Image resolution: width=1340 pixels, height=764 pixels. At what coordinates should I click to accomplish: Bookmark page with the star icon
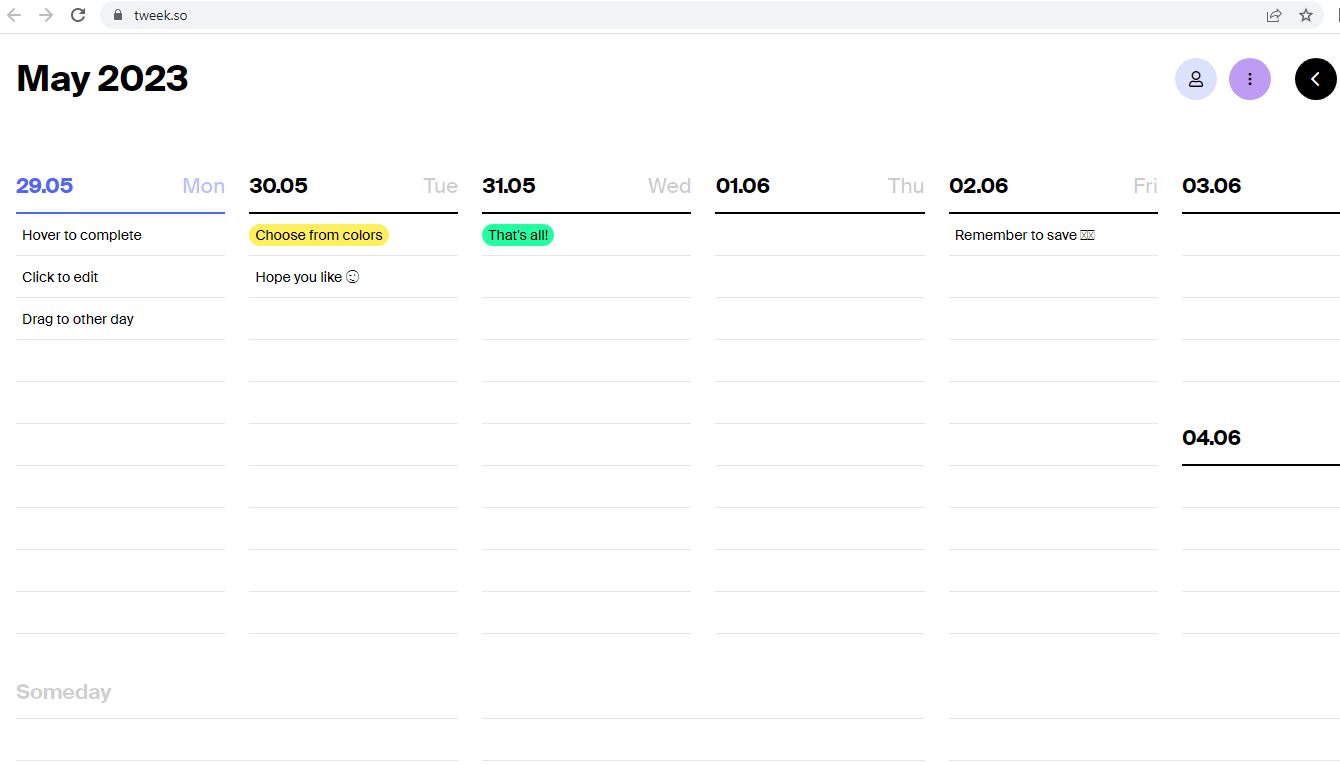[1305, 15]
